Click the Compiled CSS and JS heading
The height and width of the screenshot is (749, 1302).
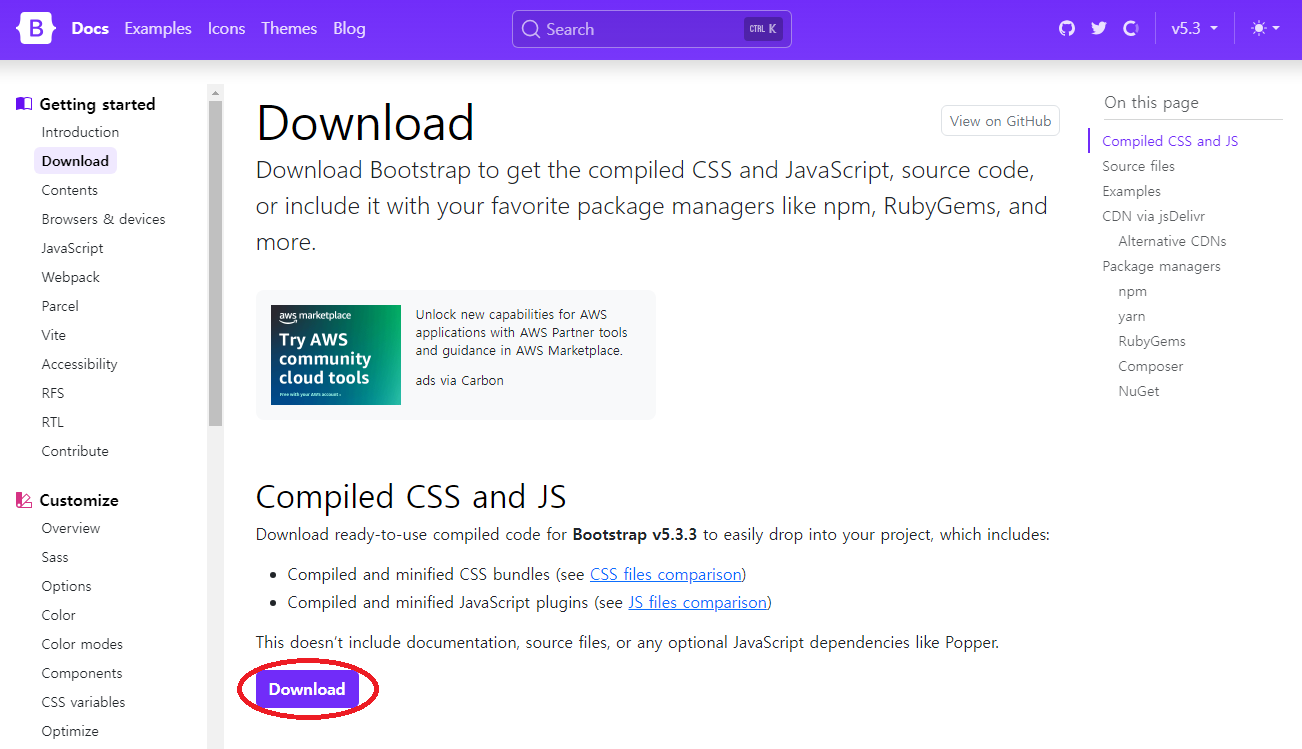(x=411, y=496)
